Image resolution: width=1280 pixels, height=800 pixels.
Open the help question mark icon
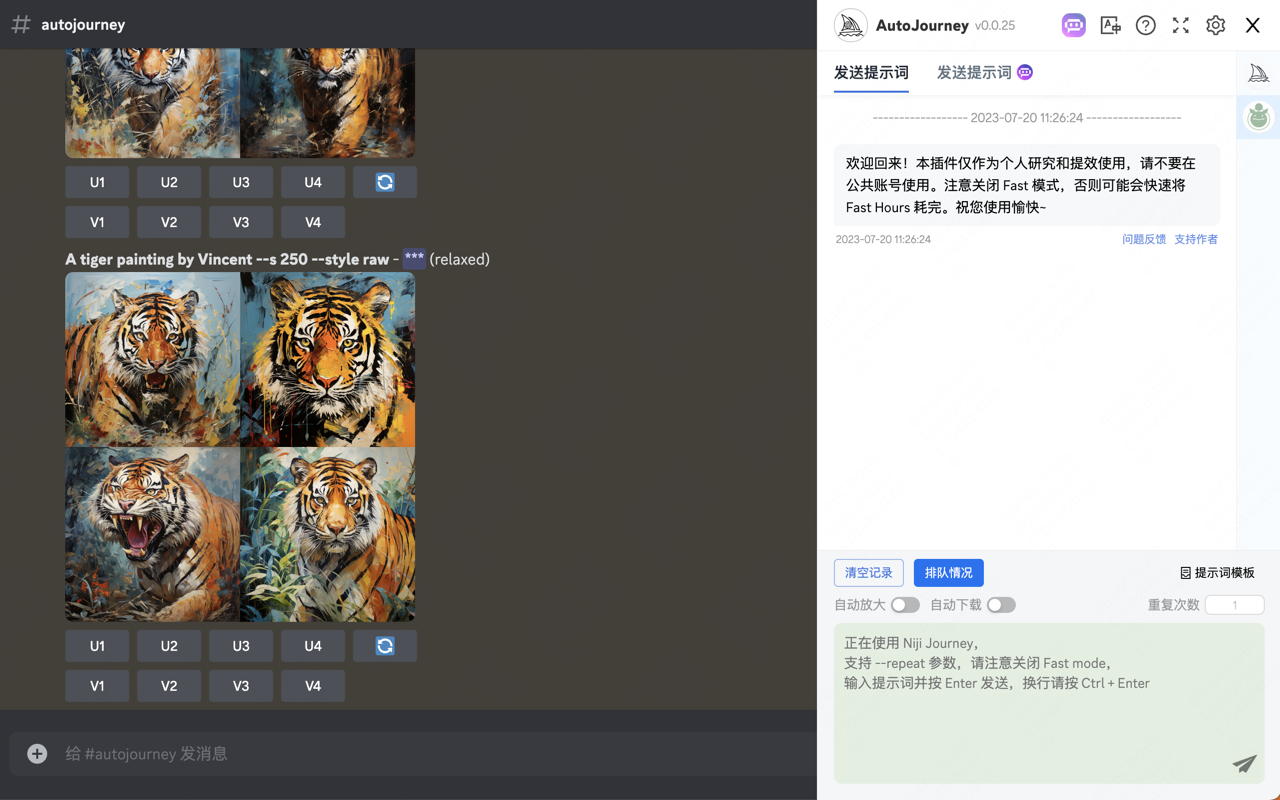[x=1145, y=25]
